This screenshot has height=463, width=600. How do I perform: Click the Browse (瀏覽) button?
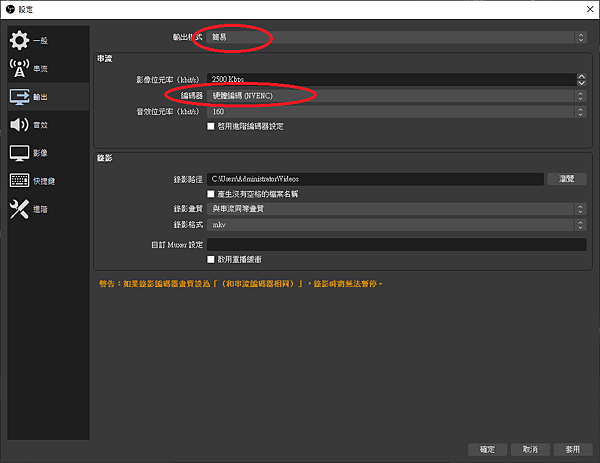point(567,179)
